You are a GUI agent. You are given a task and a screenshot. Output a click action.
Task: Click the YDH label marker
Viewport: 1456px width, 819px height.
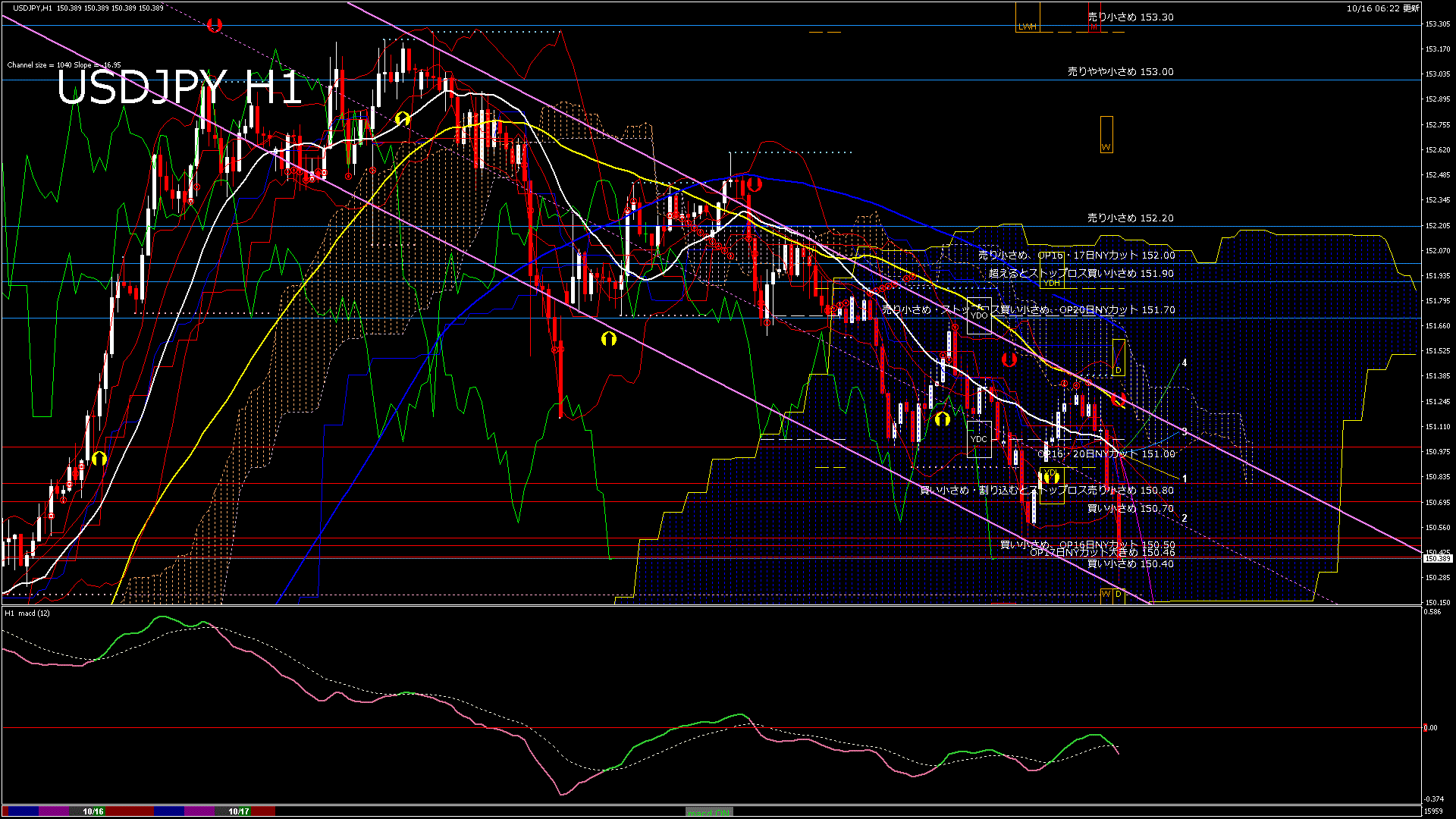point(1052,283)
